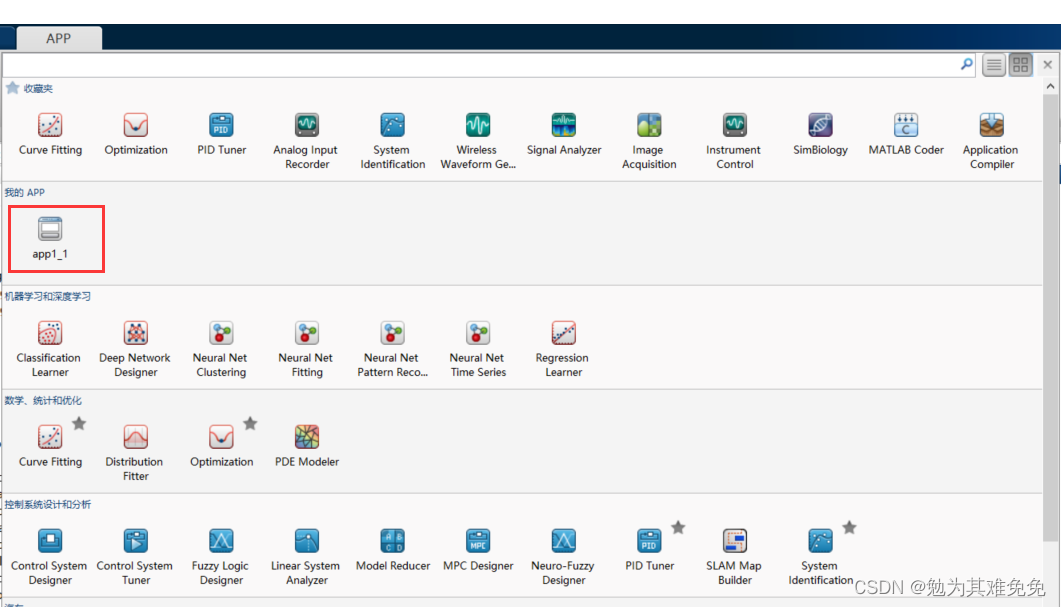Open Fuzzy Logic Designer app
Viewport: 1061px width, 607px height.
(221, 556)
